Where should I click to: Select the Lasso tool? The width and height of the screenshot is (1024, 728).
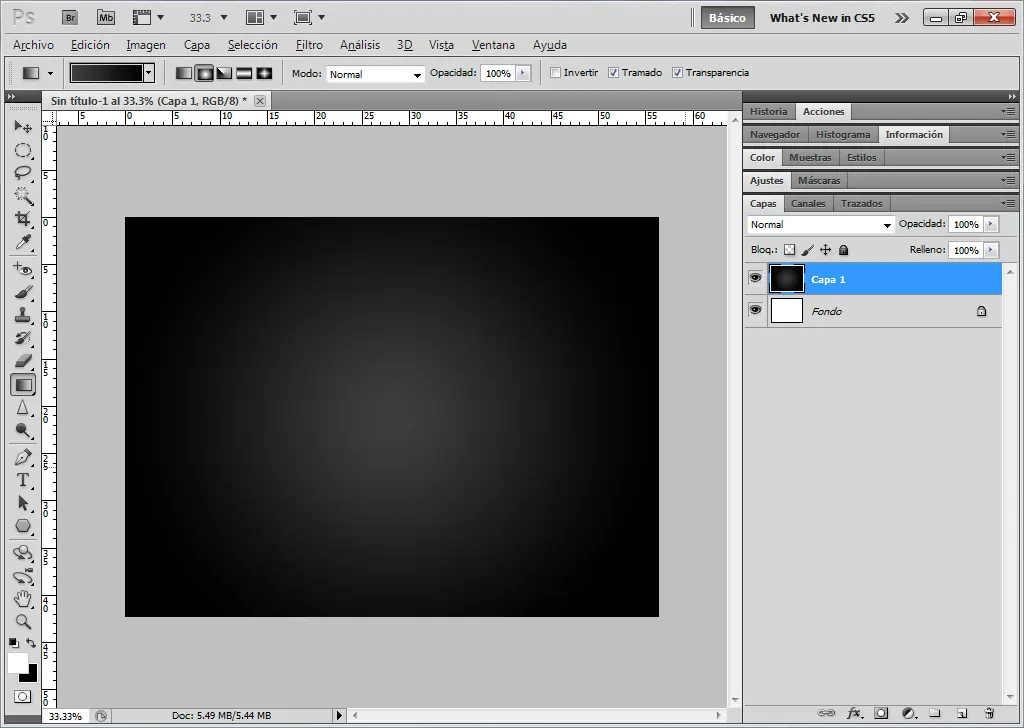point(24,173)
